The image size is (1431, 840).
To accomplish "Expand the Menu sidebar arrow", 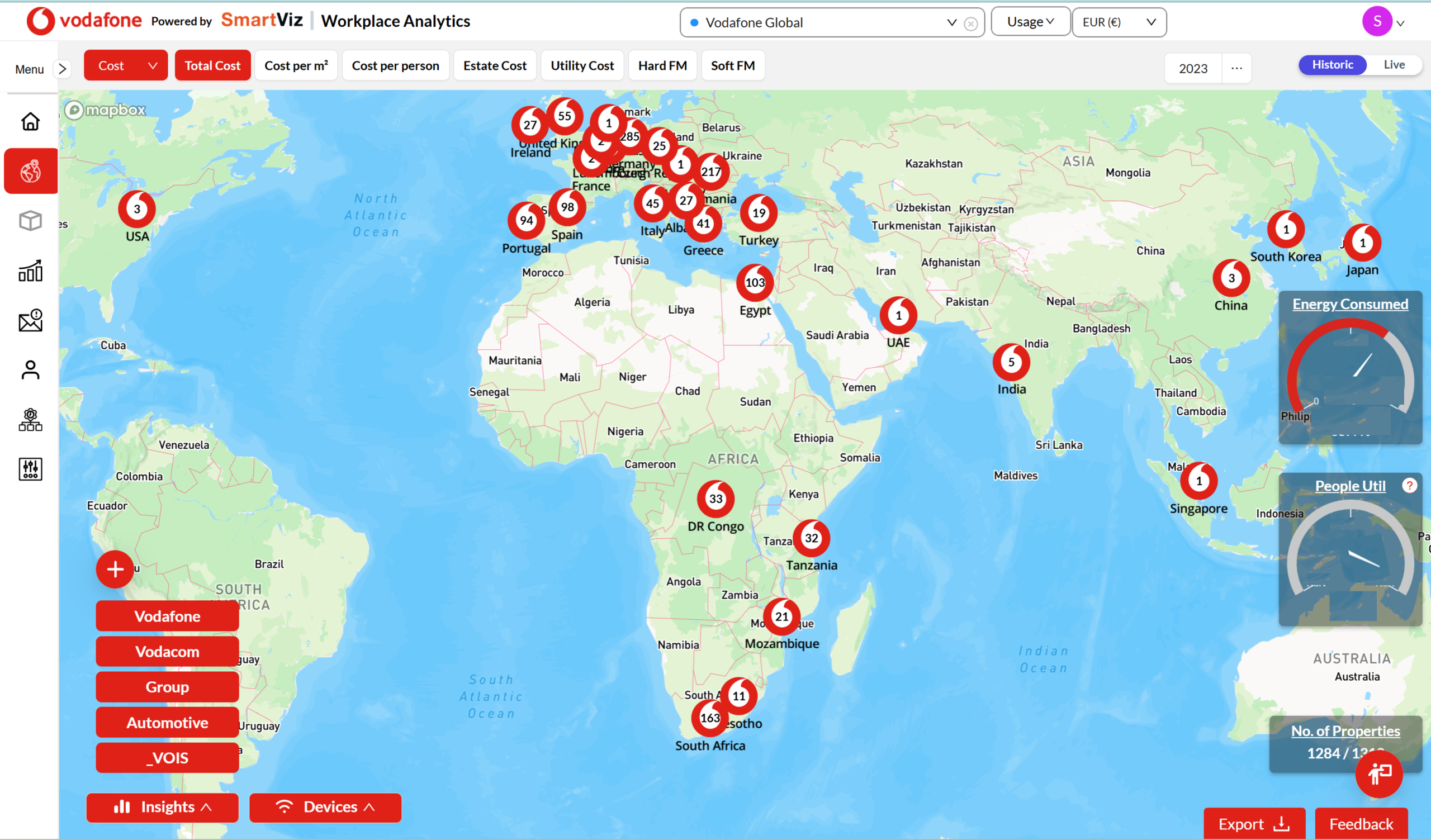I will click(63, 69).
